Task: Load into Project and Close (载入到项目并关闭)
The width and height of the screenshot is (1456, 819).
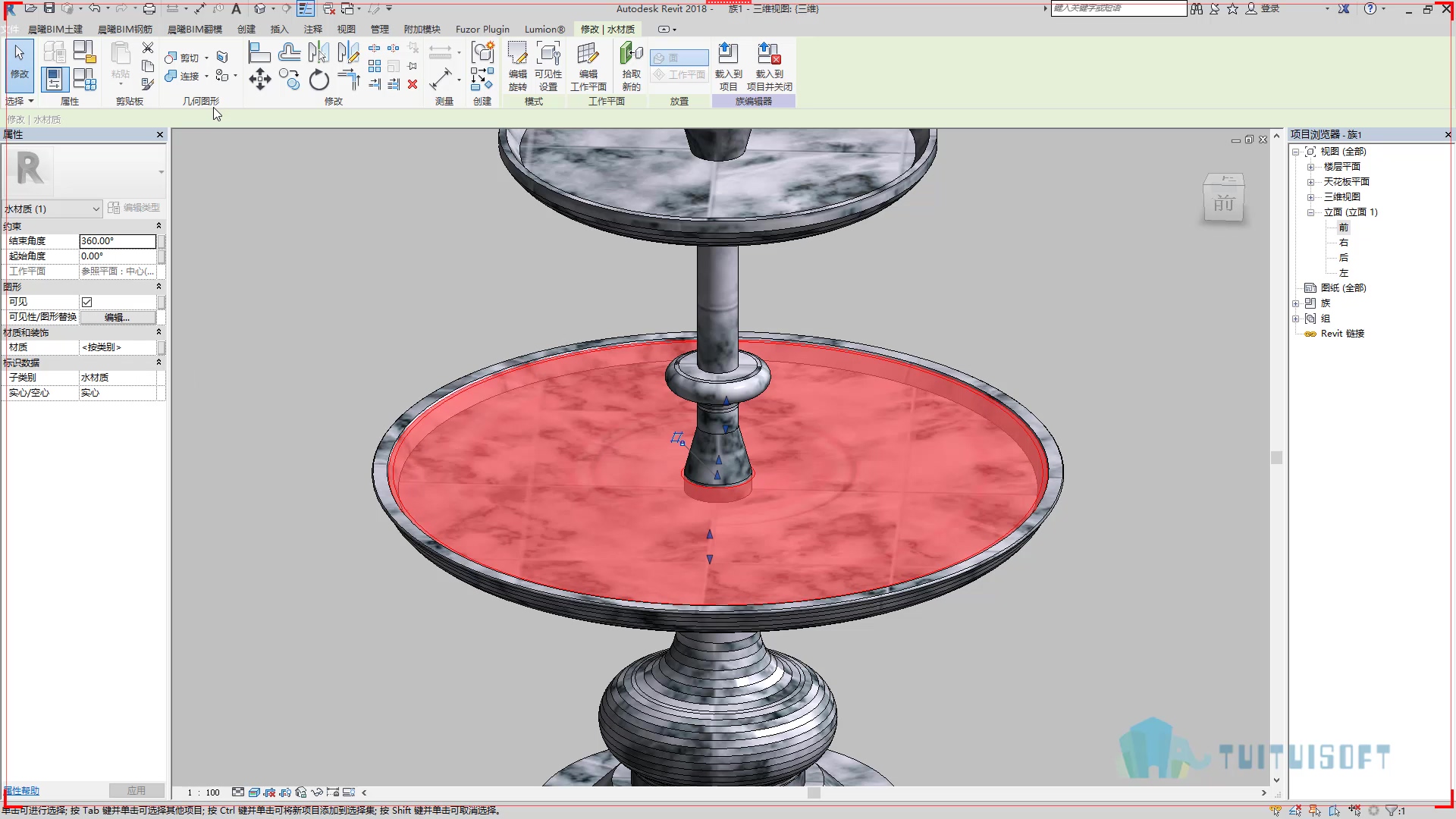Action: coord(770,67)
